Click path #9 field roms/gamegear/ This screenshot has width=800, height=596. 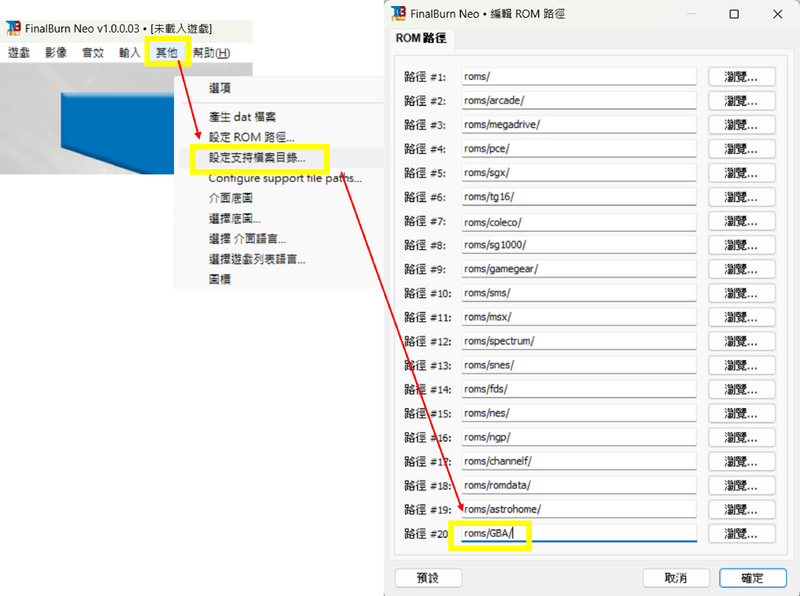579,269
